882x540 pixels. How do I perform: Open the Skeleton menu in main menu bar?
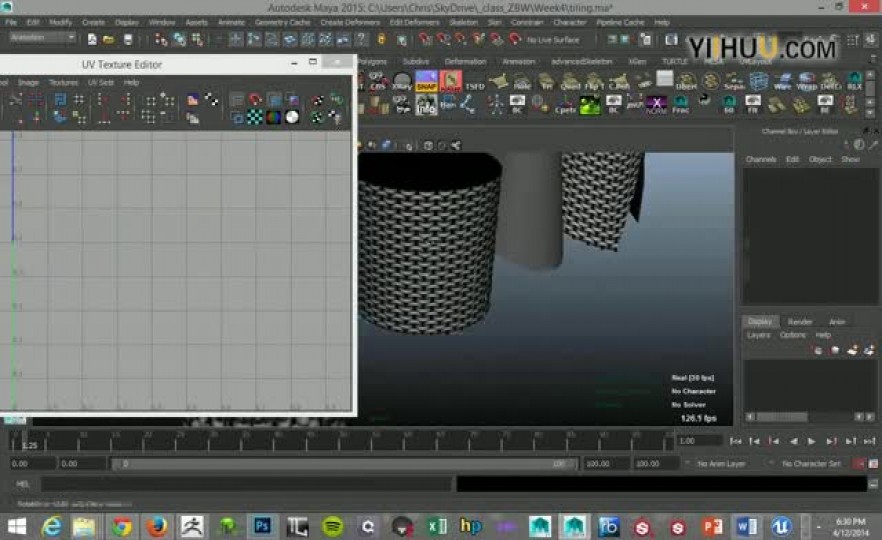pos(463,22)
